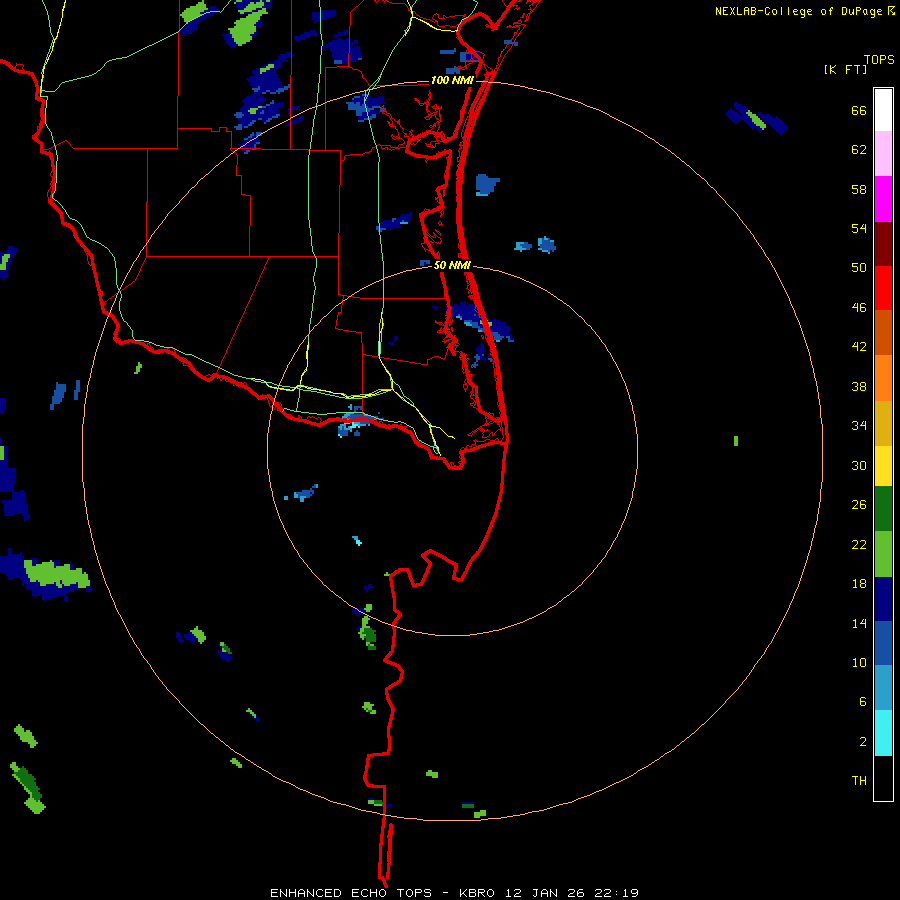Click the navy 14-18 color band
Screen dimensions: 900x900
pyautogui.click(x=883, y=599)
